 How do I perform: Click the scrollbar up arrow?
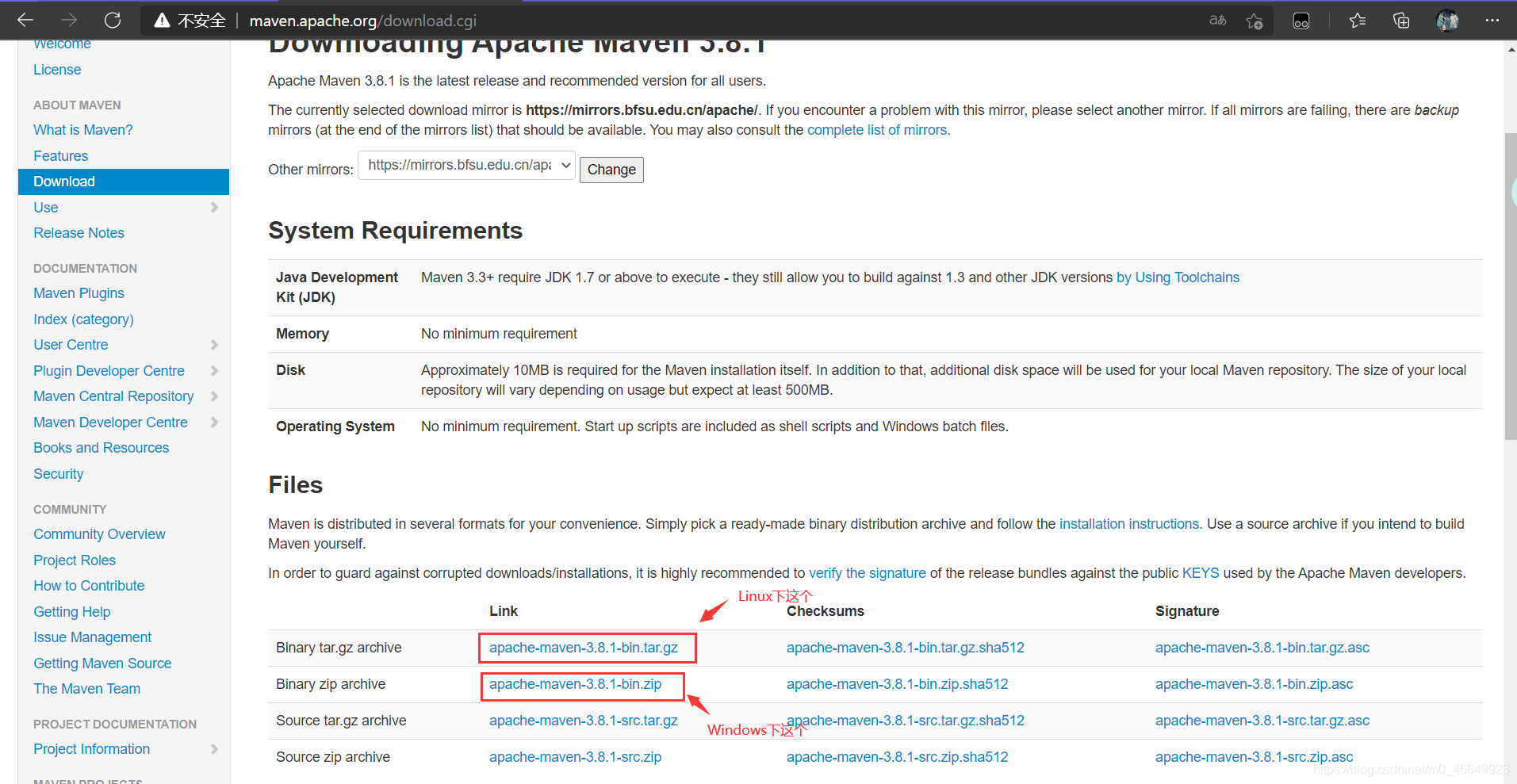[x=1510, y=49]
